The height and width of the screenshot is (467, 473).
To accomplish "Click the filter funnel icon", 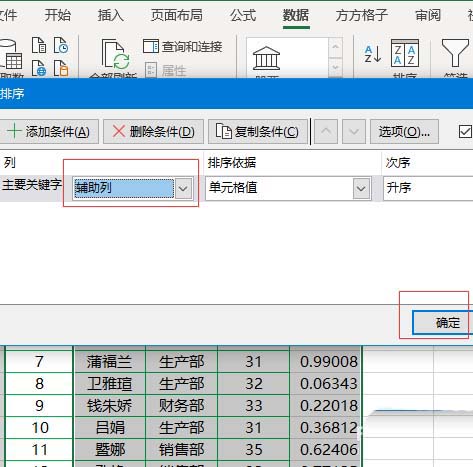I will coord(455,53).
